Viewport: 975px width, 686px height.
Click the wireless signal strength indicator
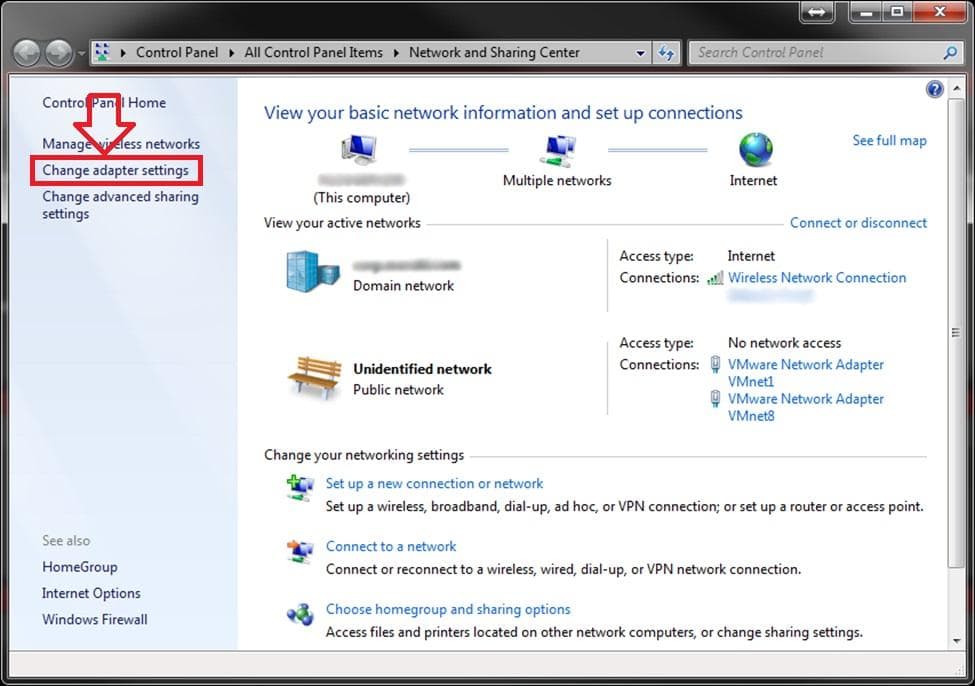pyautogui.click(x=718, y=278)
